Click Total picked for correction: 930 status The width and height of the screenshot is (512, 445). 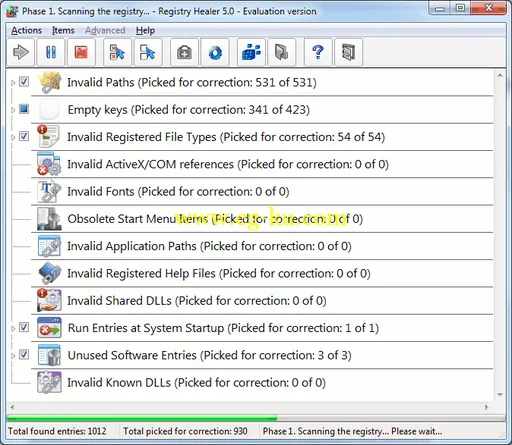tap(185, 431)
